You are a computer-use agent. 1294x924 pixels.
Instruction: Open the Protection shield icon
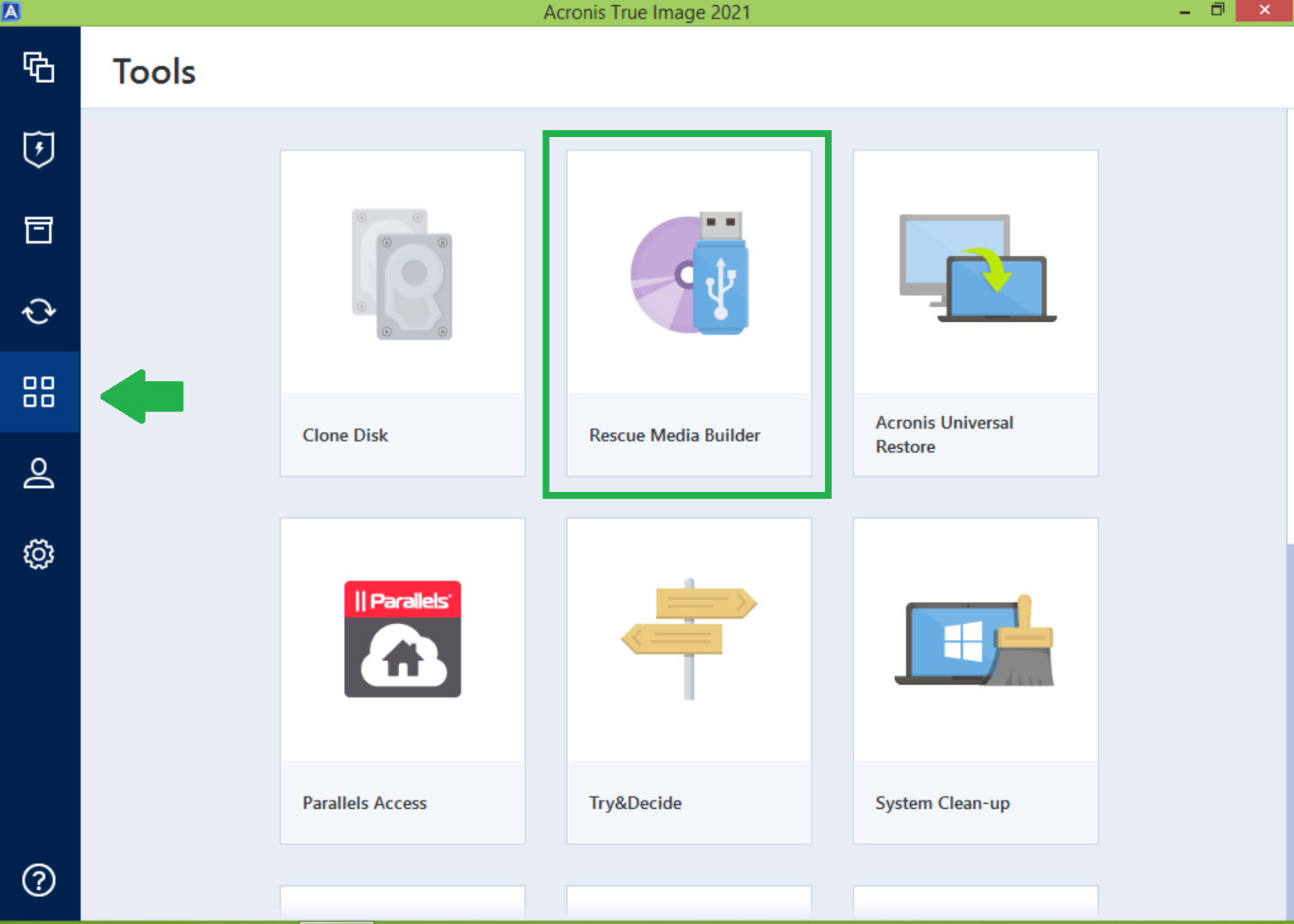(x=39, y=149)
